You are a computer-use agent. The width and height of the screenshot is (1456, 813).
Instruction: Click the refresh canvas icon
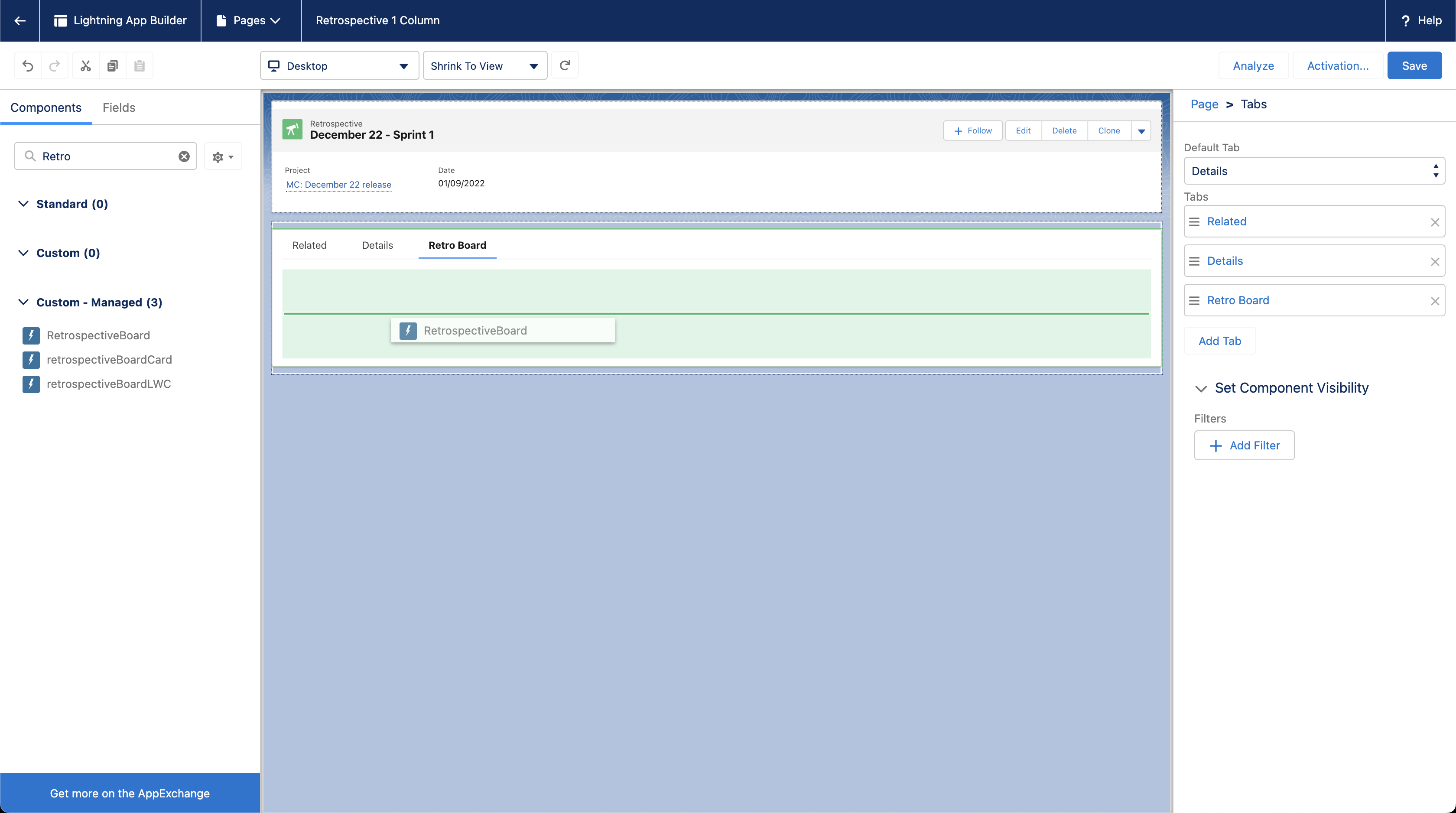point(565,65)
